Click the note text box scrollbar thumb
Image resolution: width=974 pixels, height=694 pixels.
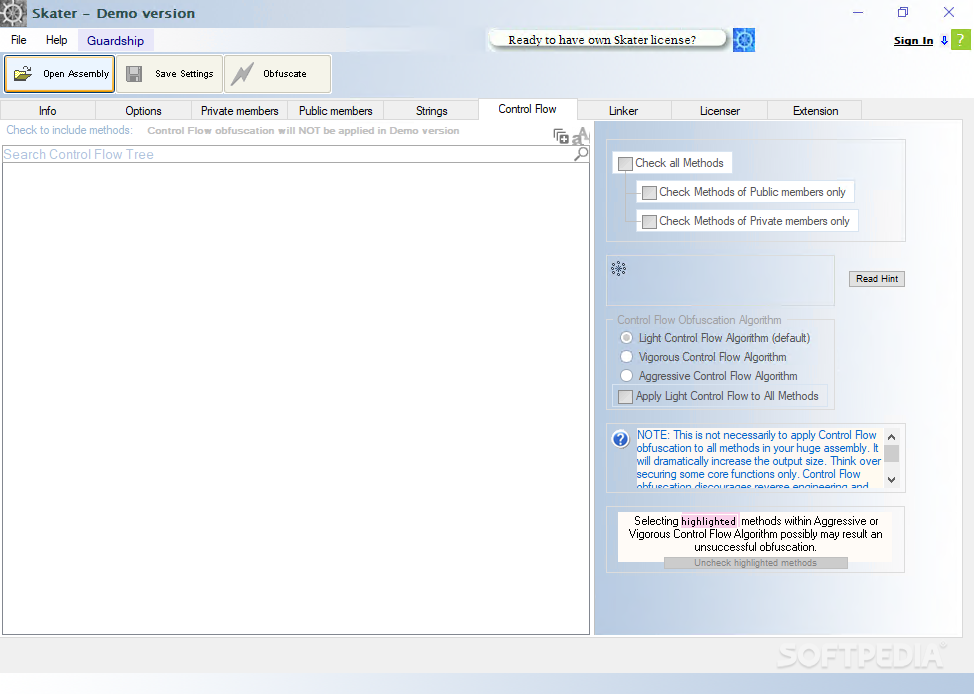891,454
